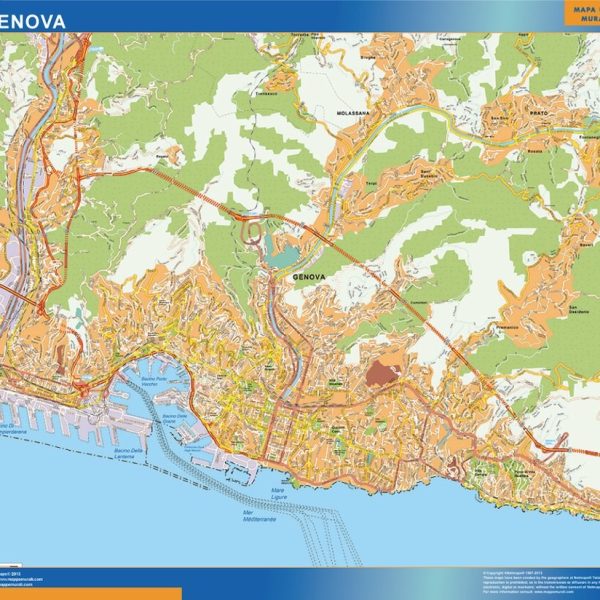Click the copyright notice in bottom-right footer
This screenshot has height=600, width=600.
point(541,583)
